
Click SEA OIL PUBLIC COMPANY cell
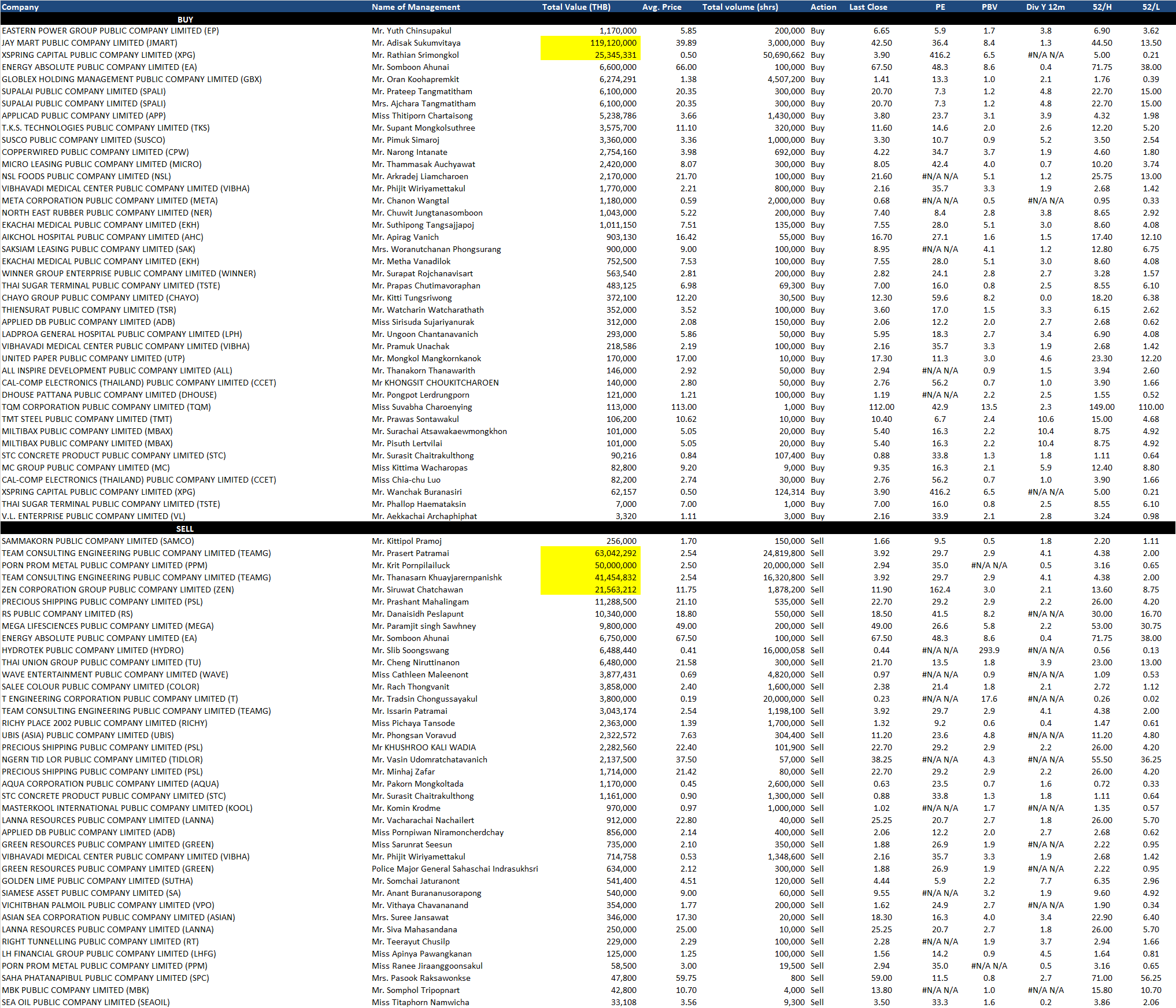point(86,1002)
